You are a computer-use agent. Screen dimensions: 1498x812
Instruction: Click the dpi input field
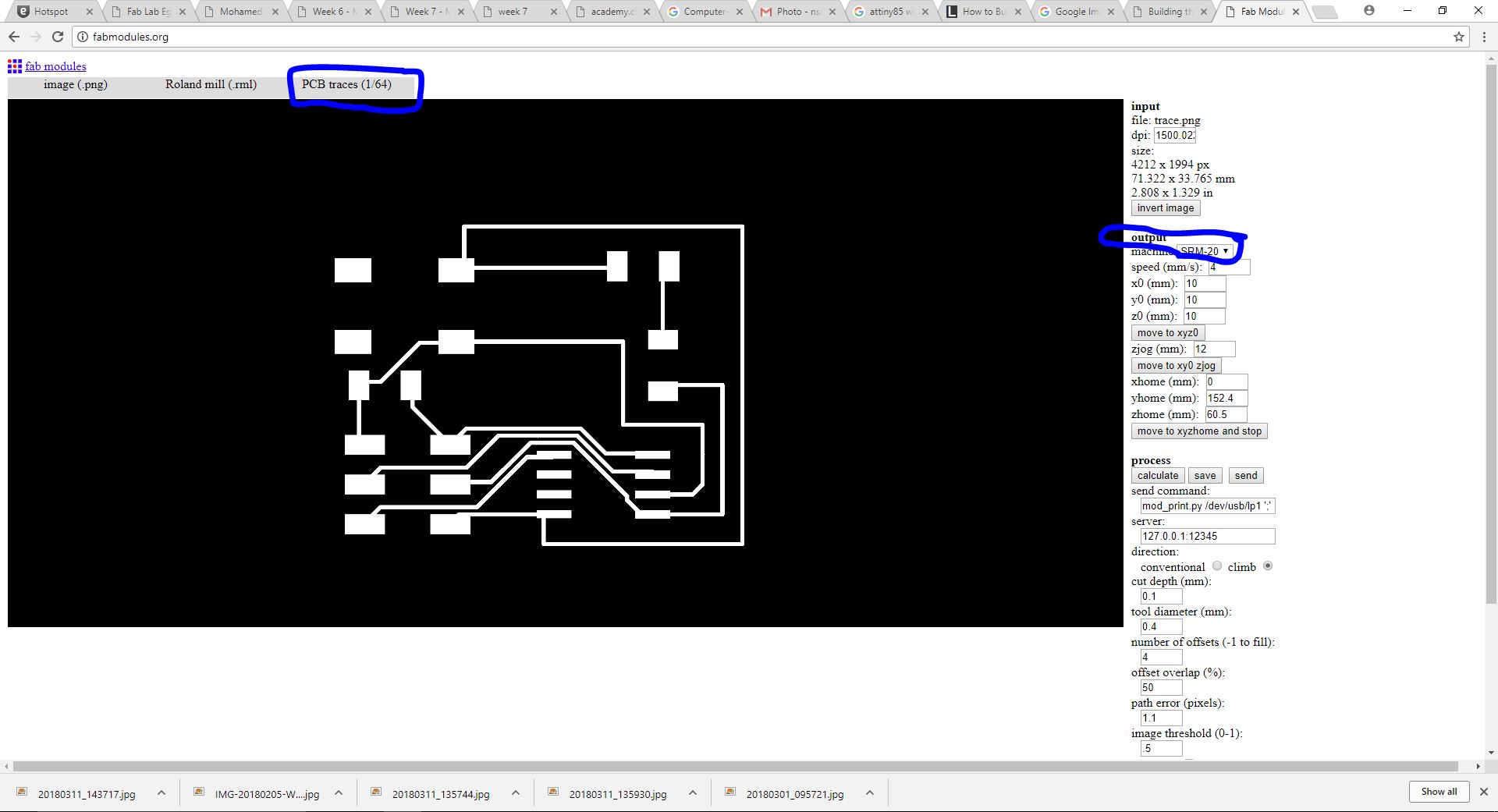click(1175, 136)
